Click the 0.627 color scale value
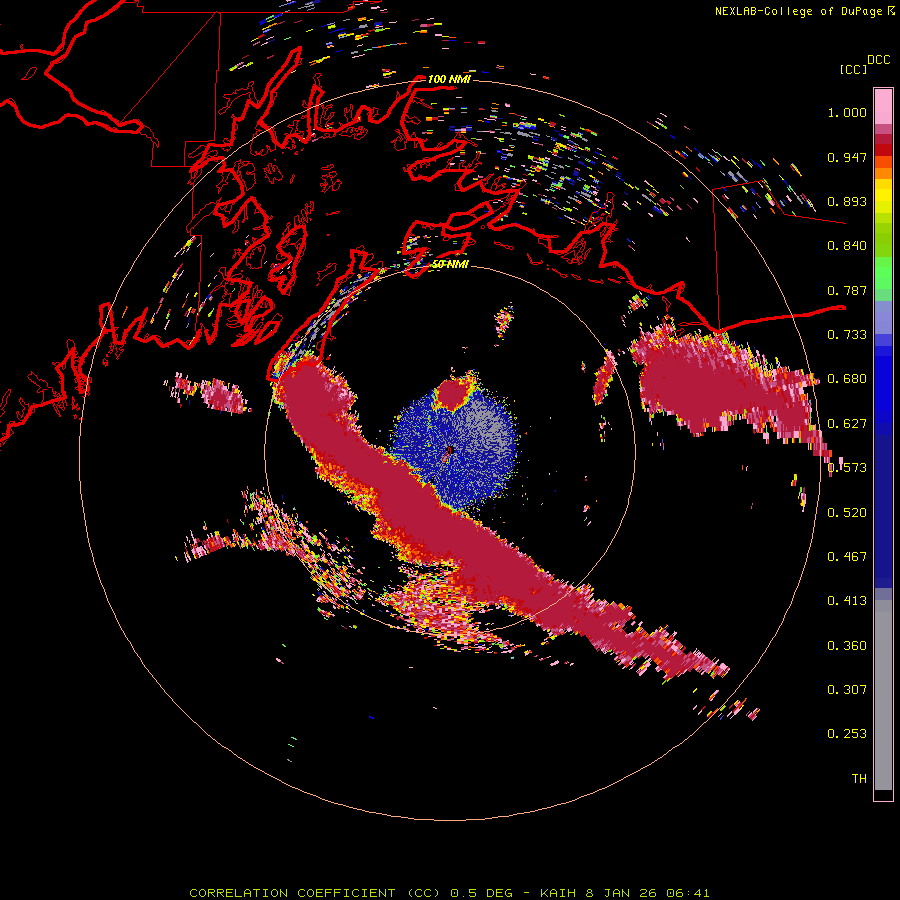 (847, 424)
